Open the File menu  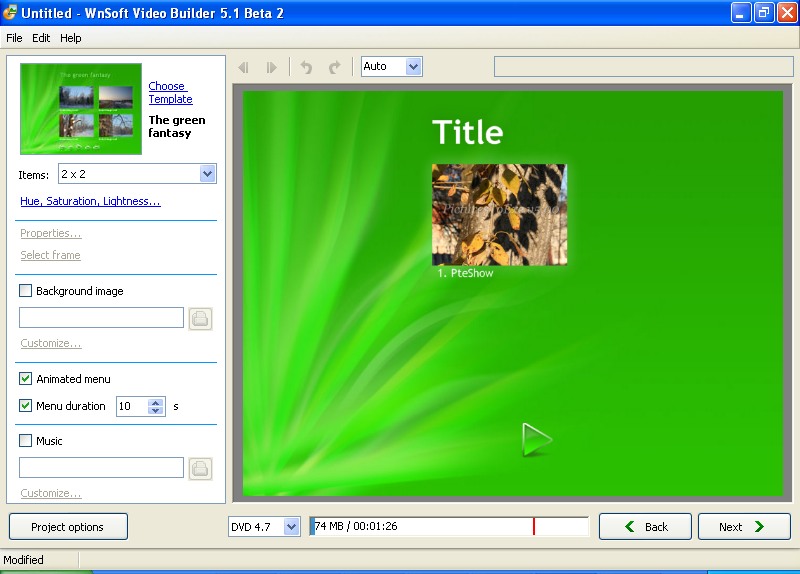[14, 38]
